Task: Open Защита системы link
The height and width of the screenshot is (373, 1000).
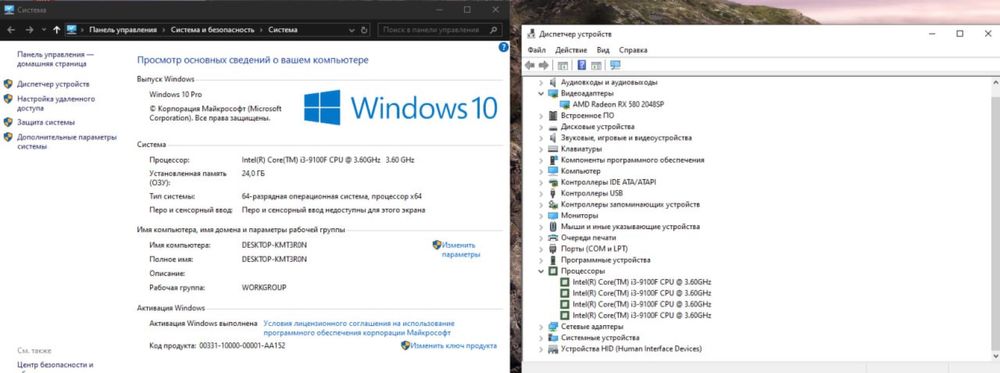Action: pyautogui.click(x=46, y=122)
